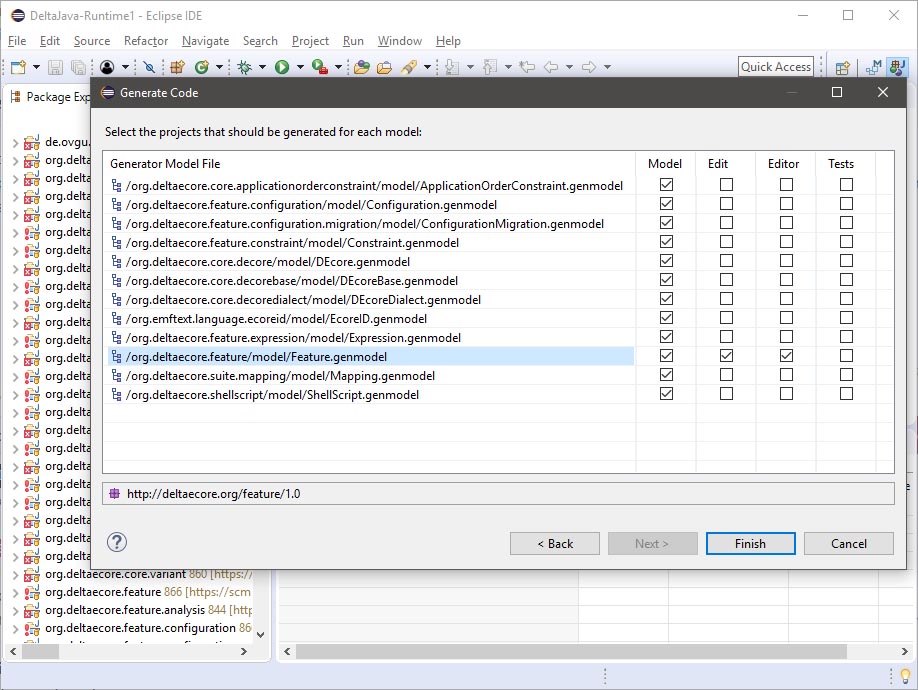This screenshot has height=690, width=918.
Task: Click the dialog help question mark icon
Action: 117,542
